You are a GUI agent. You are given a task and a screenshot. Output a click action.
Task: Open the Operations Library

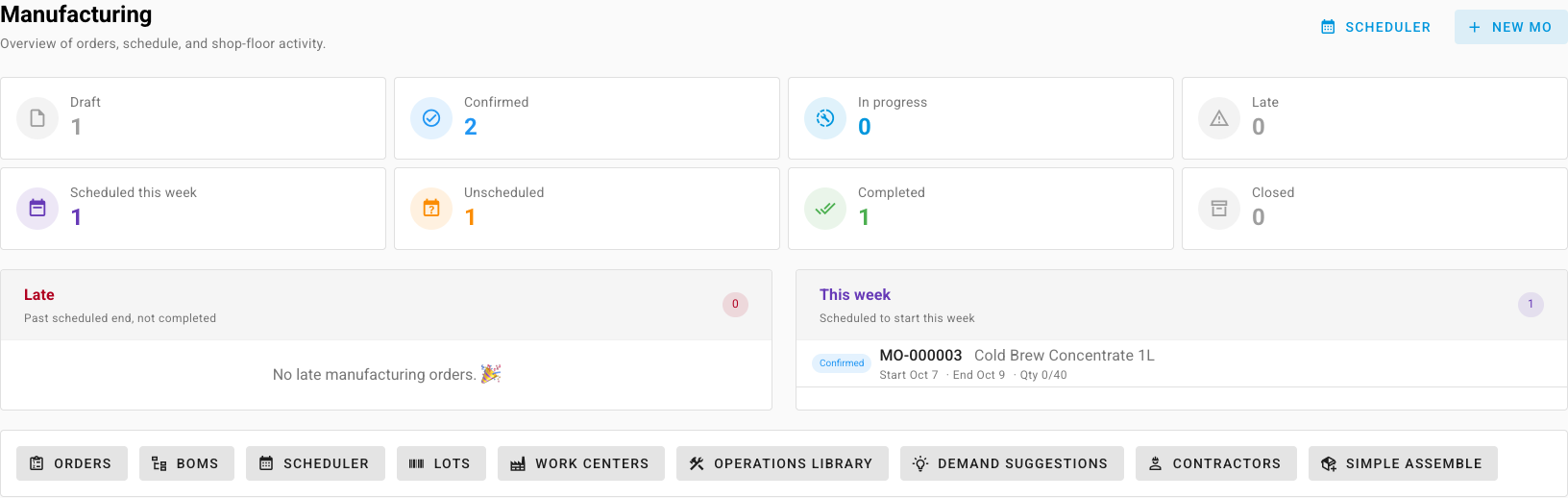point(782,463)
